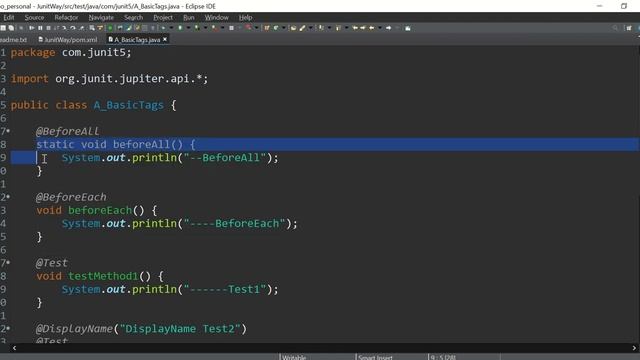Click the Coverage launch toolbar icon
Viewport: 640px width, 360px height.
[197, 28]
